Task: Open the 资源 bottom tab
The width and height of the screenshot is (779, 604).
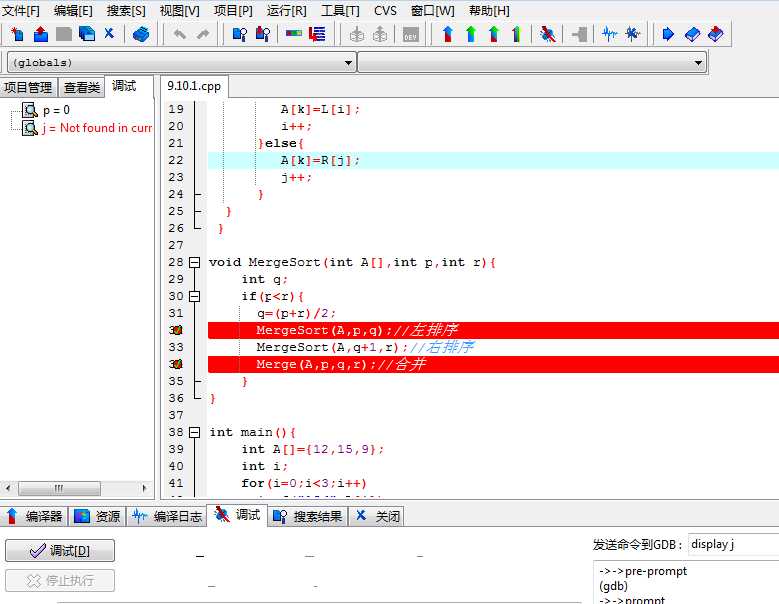Action: pyautogui.click(x=97, y=517)
